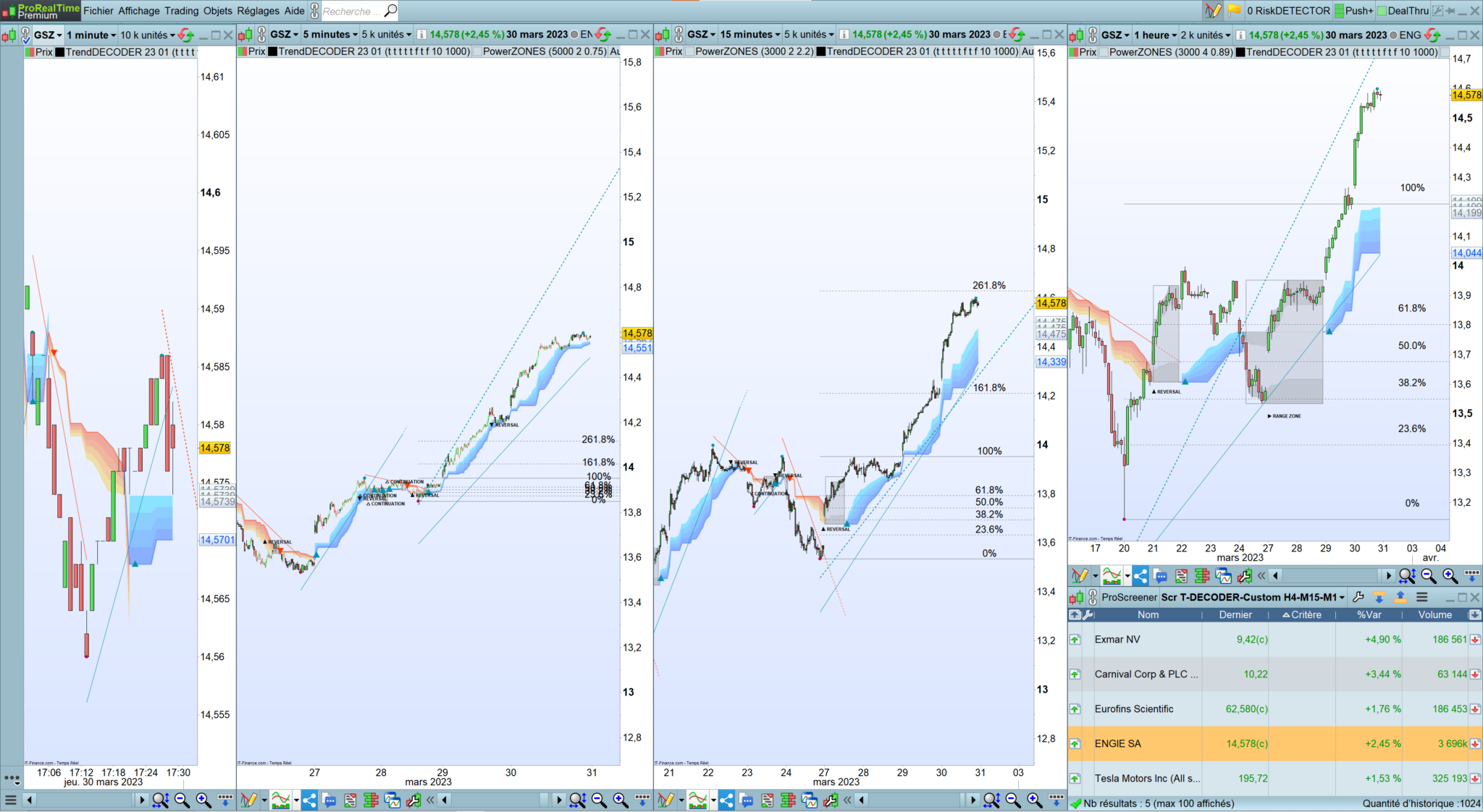Open the Trading menu
The height and width of the screenshot is (812, 1483).
pos(181,11)
